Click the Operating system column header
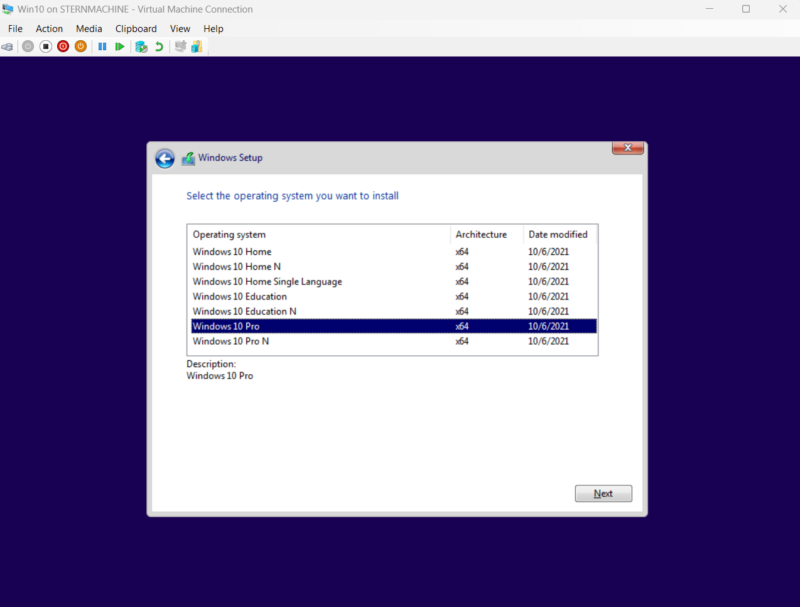 (x=319, y=235)
